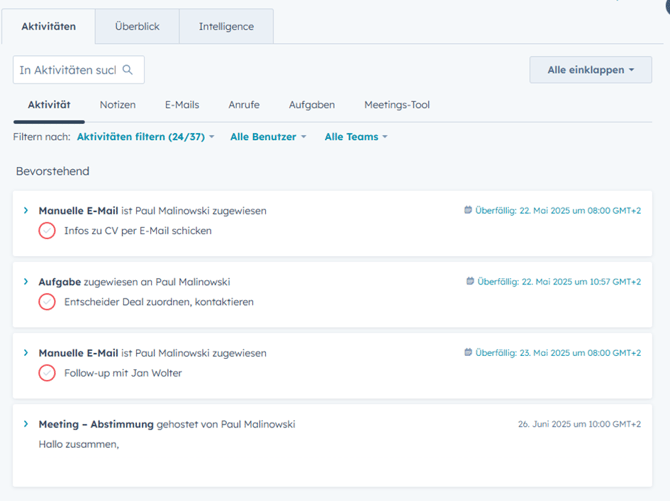Open the 'Alle einklappen' dropdown

590,70
